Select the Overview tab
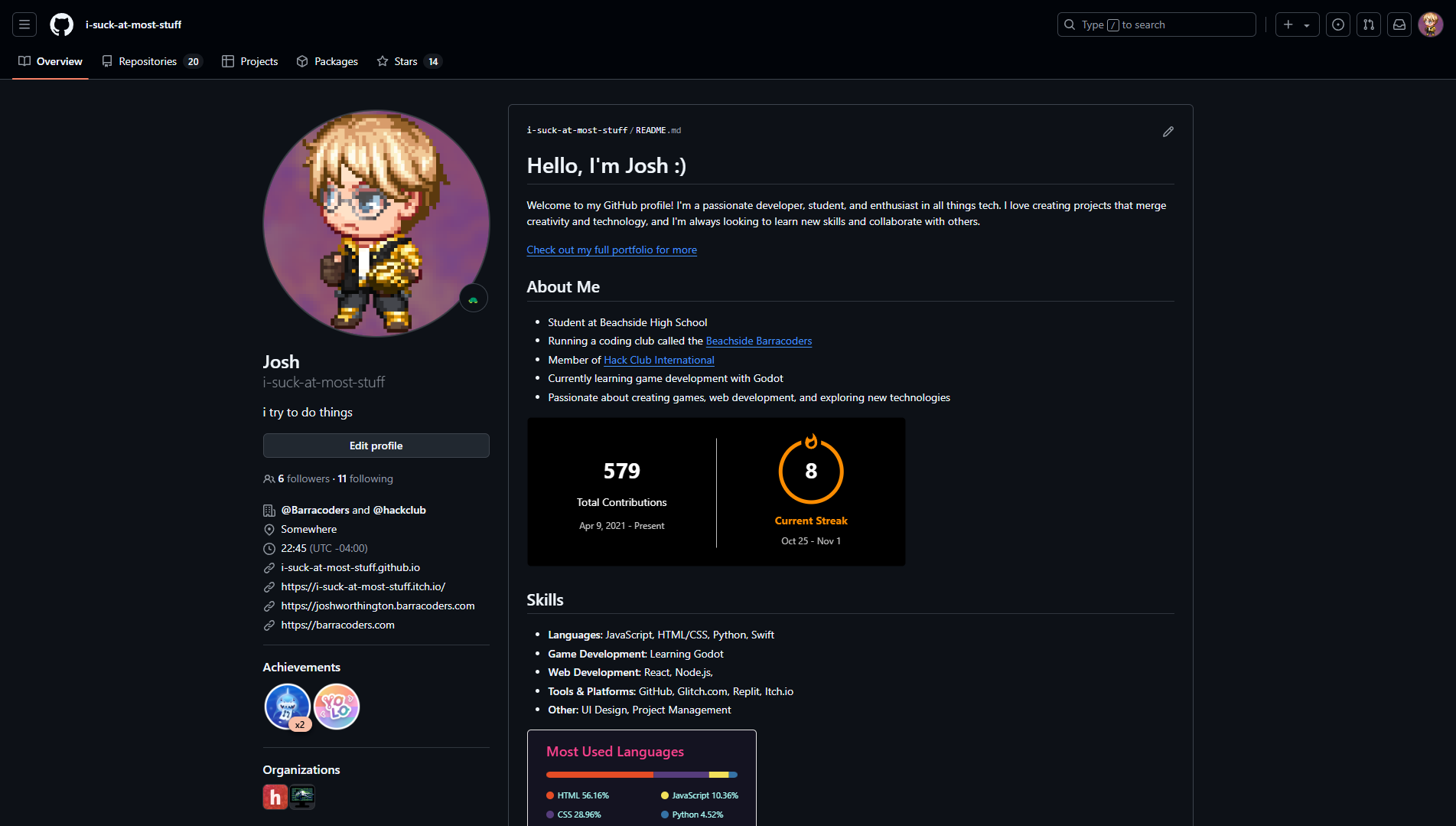 click(50, 61)
